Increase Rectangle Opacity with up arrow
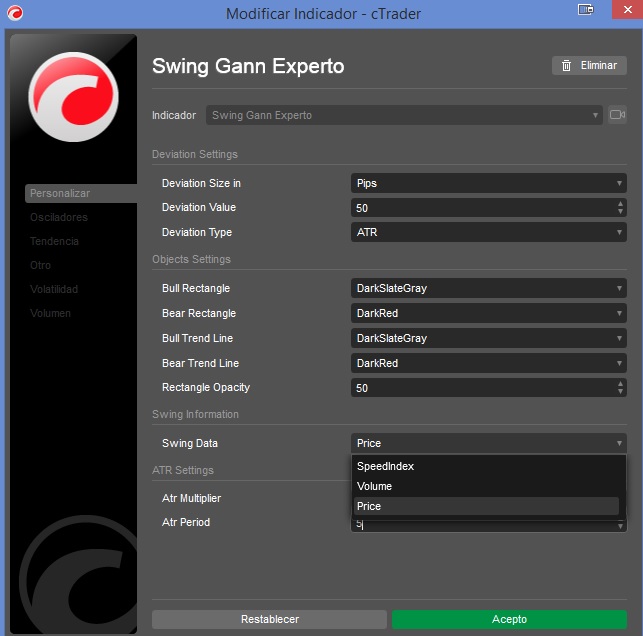The image size is (643, 636). [x=620, y=384]
